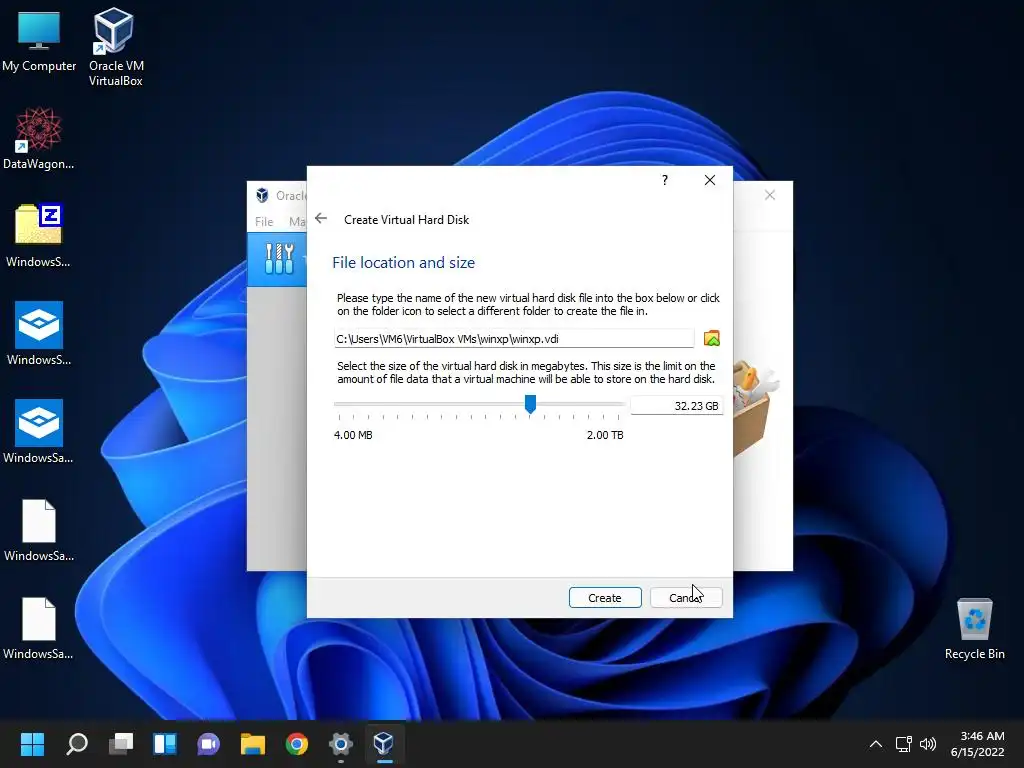1024x768 pixels.
Task: Click the help question mark in dialog
Action: pos(665,180)
